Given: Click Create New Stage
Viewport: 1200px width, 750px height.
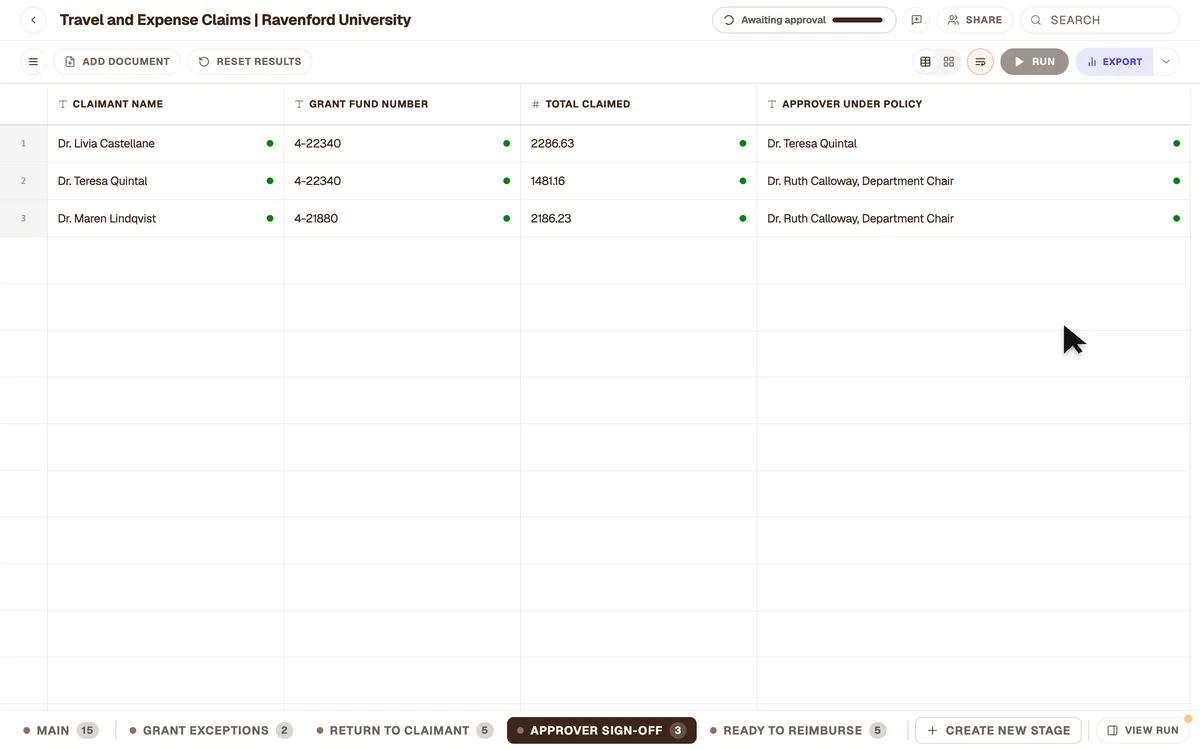Looking at the screenshot, I should (x=998, y=731).
